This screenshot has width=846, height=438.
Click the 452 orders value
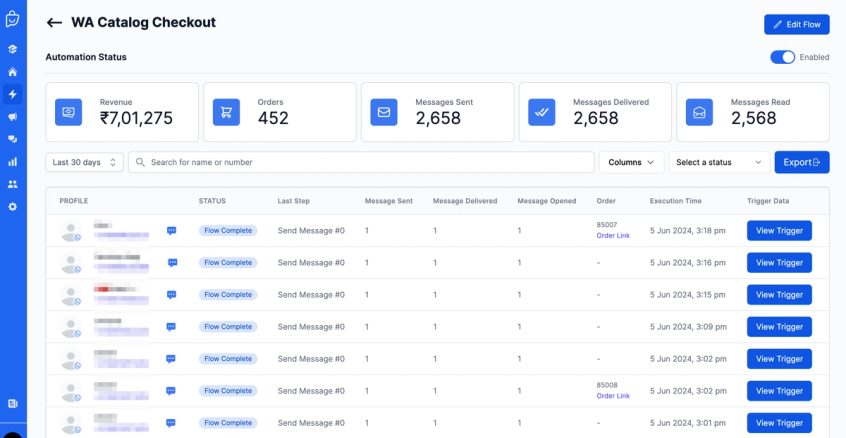(273, 118)
